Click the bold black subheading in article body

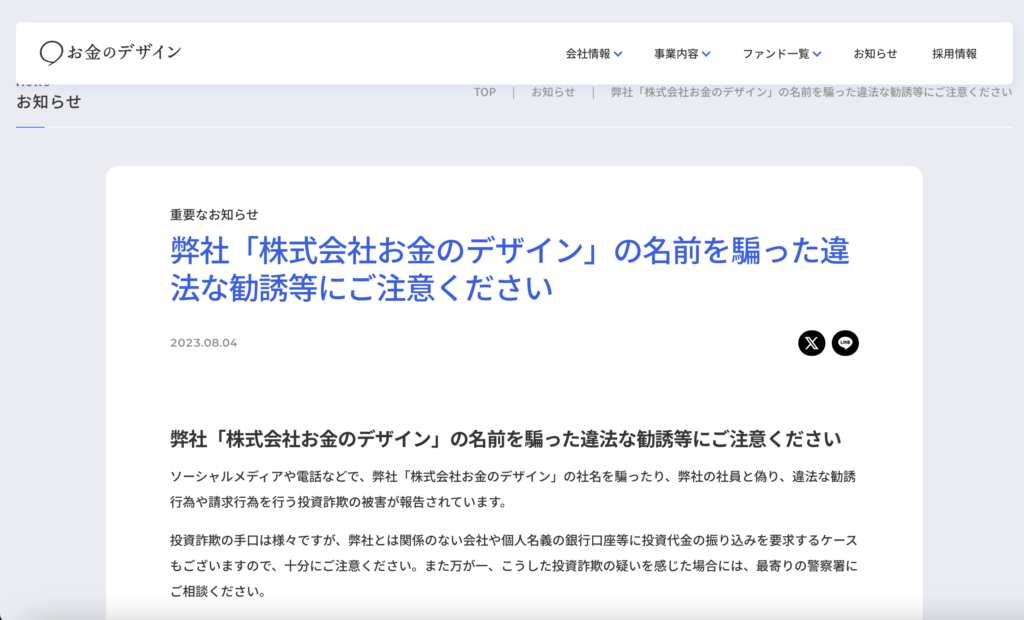coord(505,439)
